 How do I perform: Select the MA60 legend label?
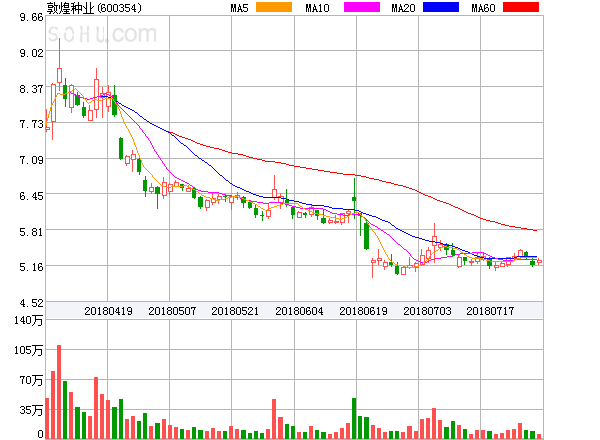[x=483, y=8]
